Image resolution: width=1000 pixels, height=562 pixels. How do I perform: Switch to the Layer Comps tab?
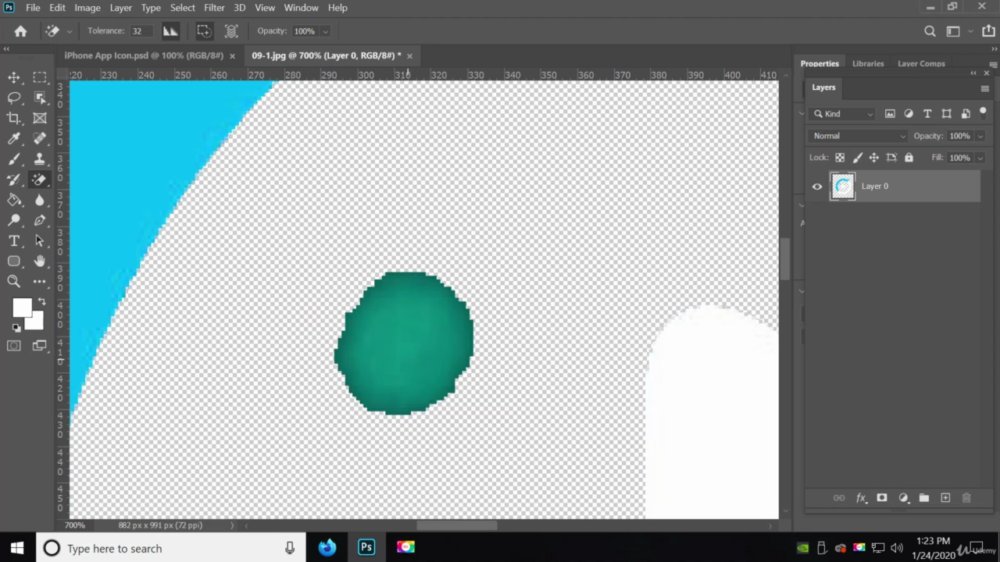(x=921, y=64)
